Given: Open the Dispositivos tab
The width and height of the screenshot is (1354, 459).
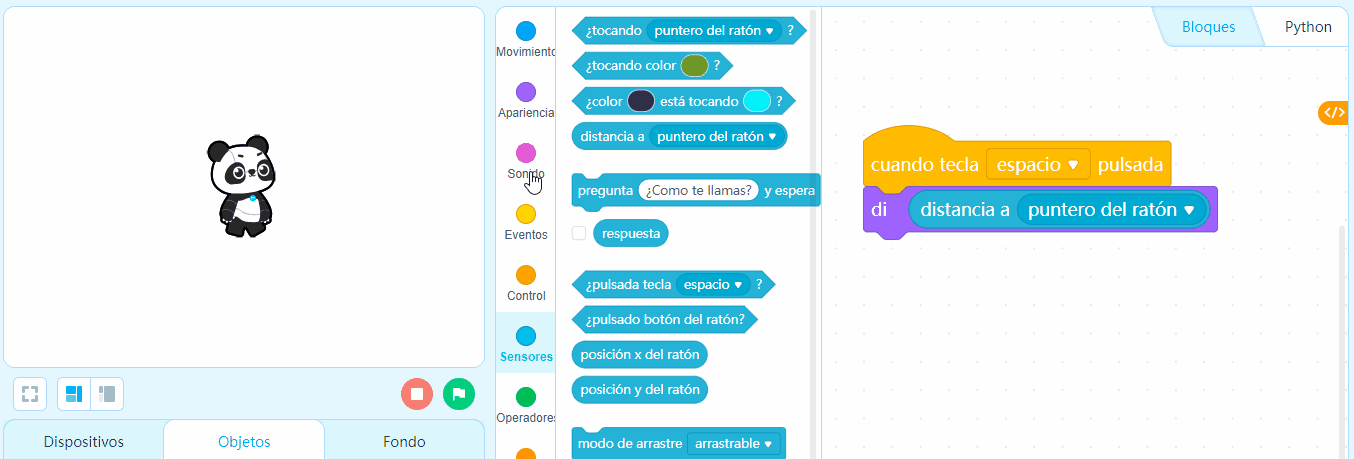Looking at the screenshot, I should [x=84, y=441].
